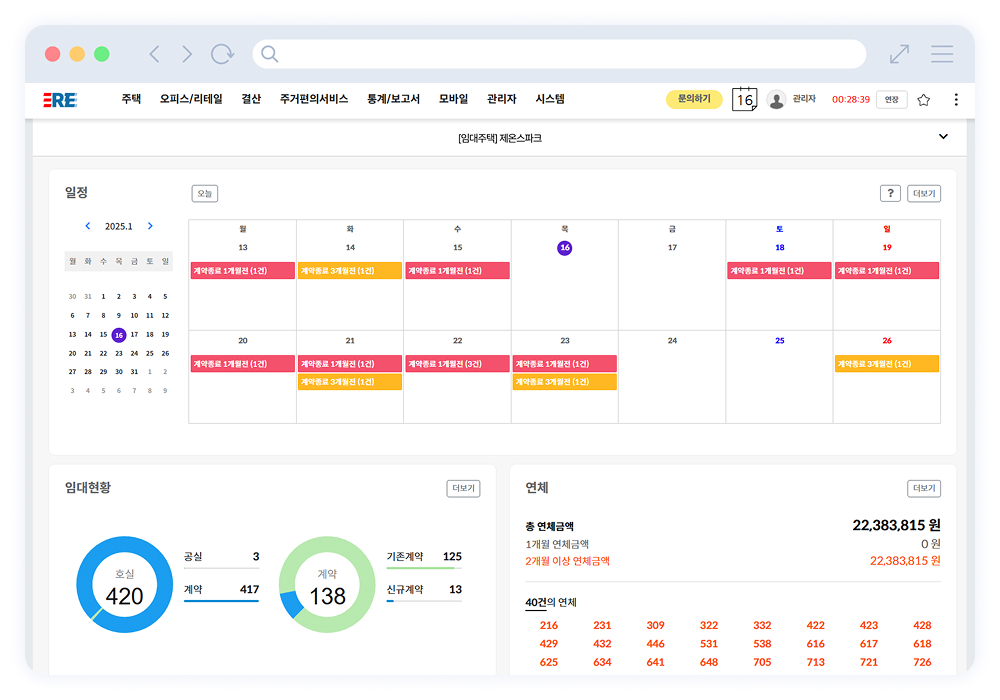Click the browser back arrow

point(154,54)
